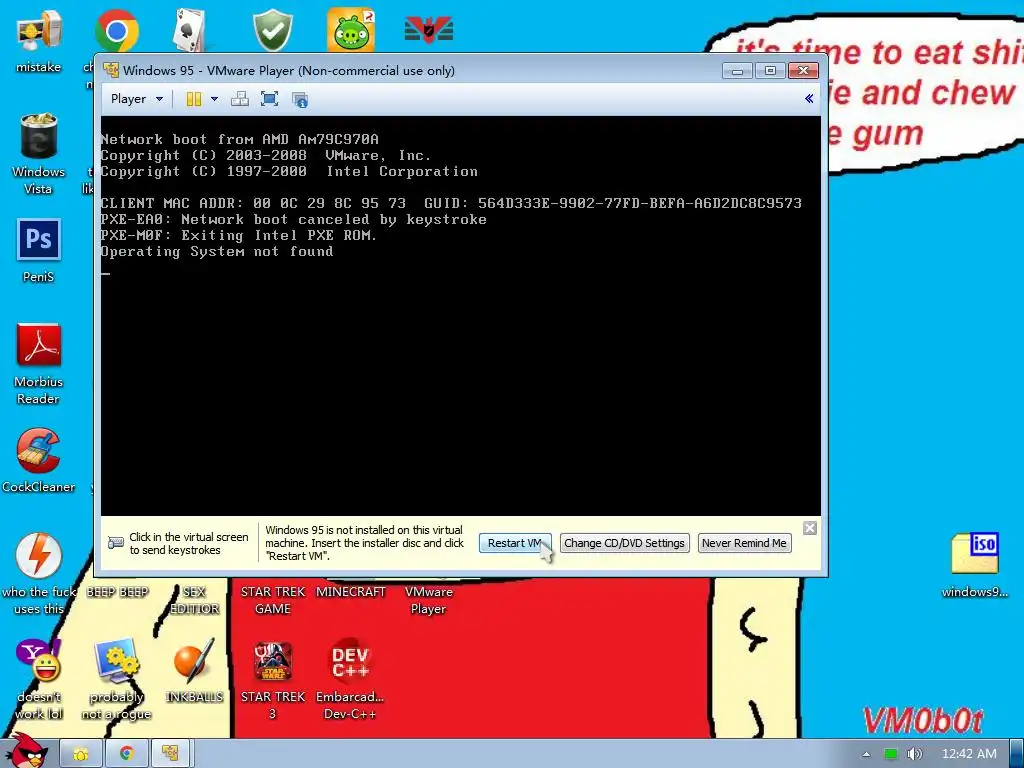Click the 12:42 AM taskbar clock
This screenshot has height=768, width=1024.
coord(969,754)
